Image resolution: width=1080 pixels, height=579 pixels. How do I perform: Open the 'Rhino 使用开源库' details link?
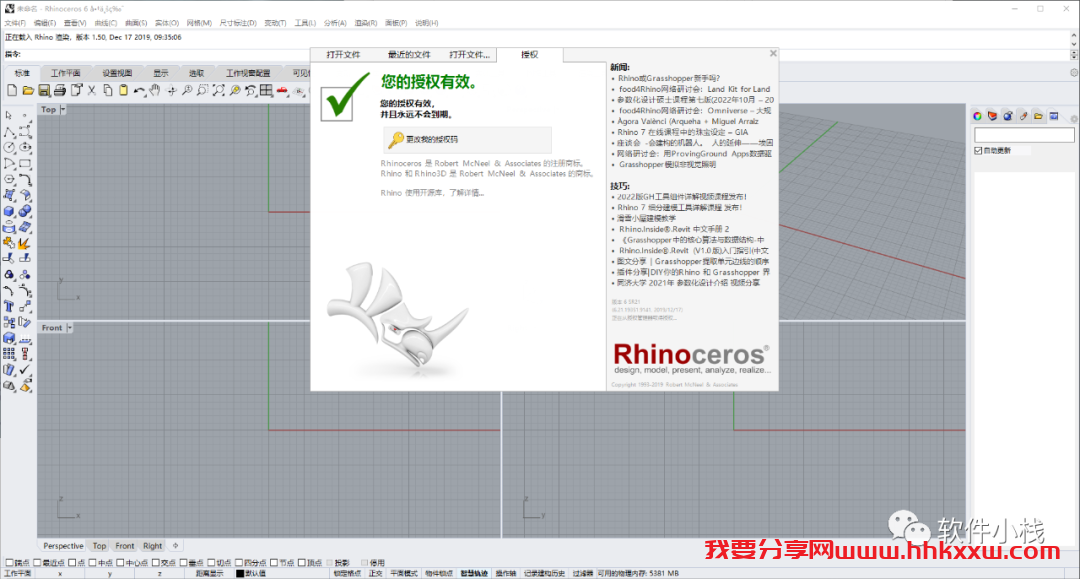point(433,193)
